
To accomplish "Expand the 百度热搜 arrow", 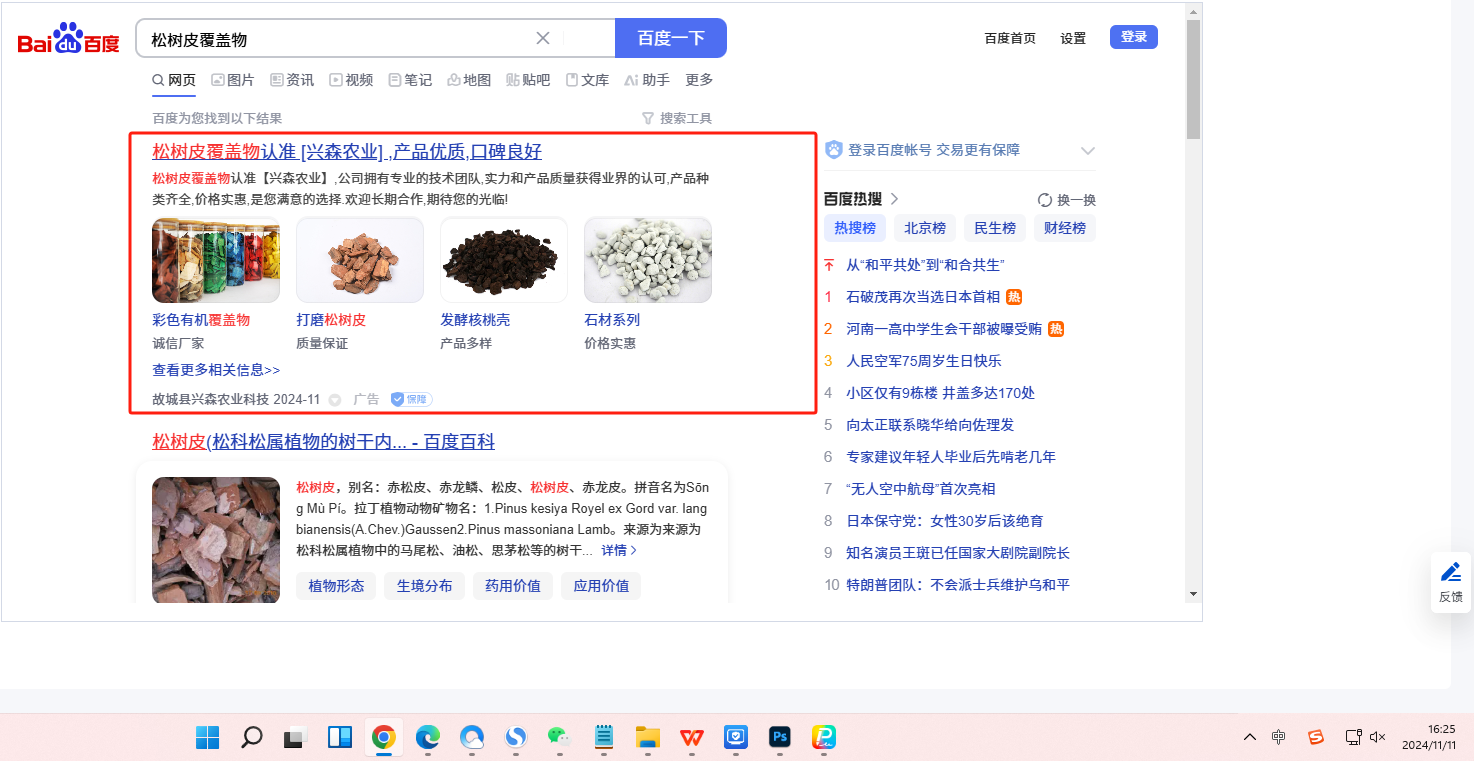I will pos(894,199).
